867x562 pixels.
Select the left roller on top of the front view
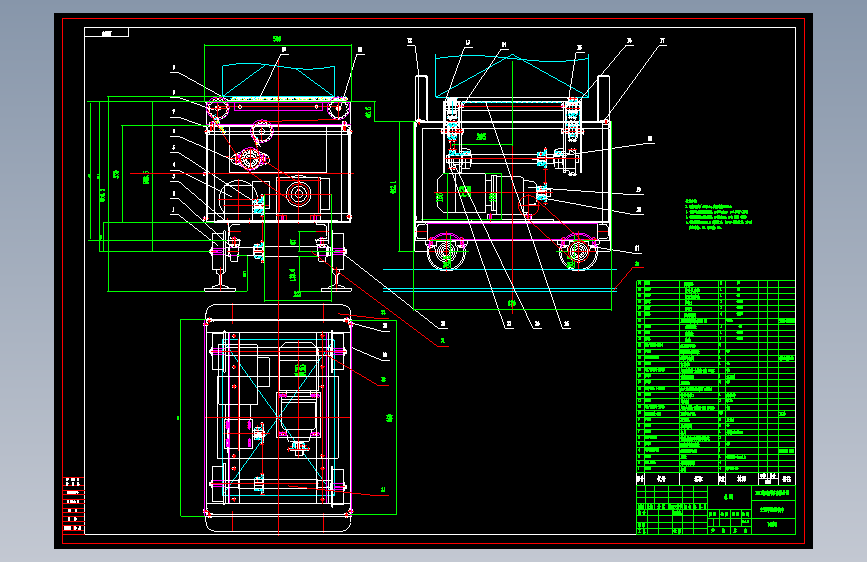click(218, 108)
